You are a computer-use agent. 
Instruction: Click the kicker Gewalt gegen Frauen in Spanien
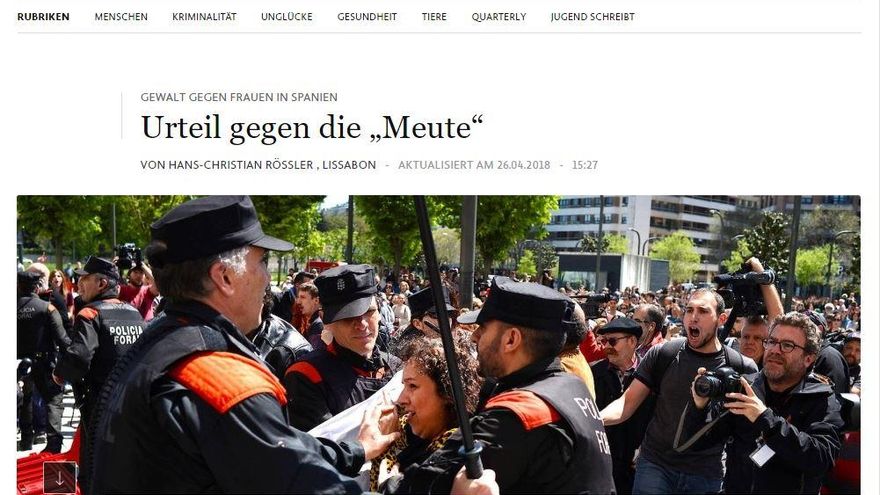coord(239,97)
